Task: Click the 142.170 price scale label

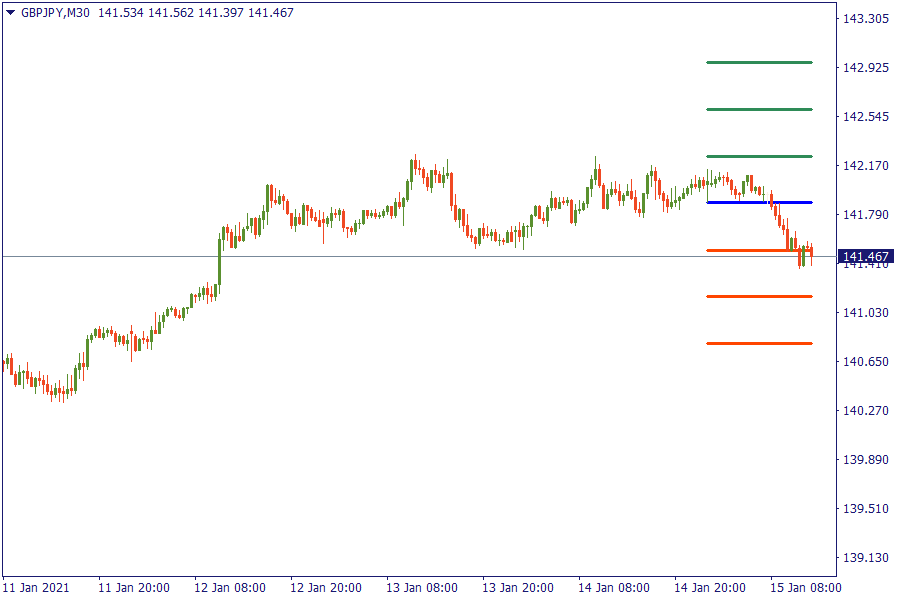Action: click(x=866, y=166)
